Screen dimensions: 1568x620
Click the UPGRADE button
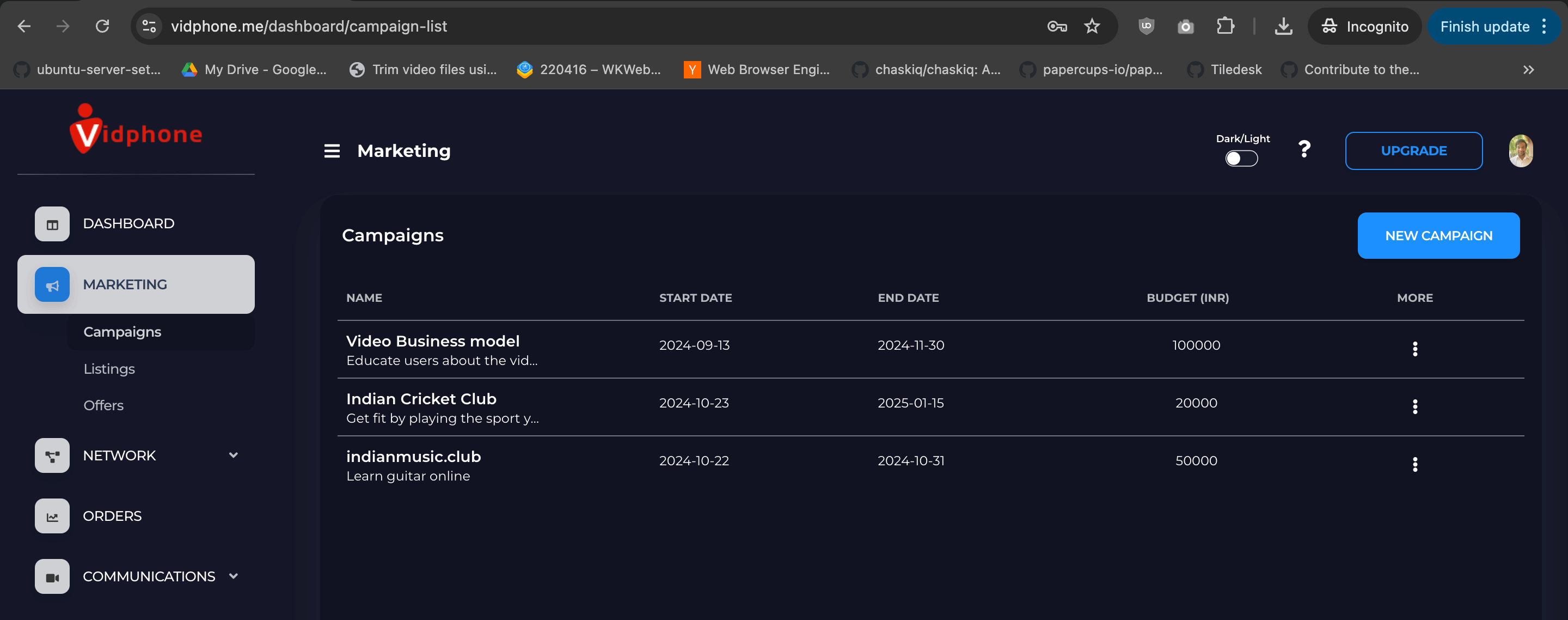click(1413, 151)
